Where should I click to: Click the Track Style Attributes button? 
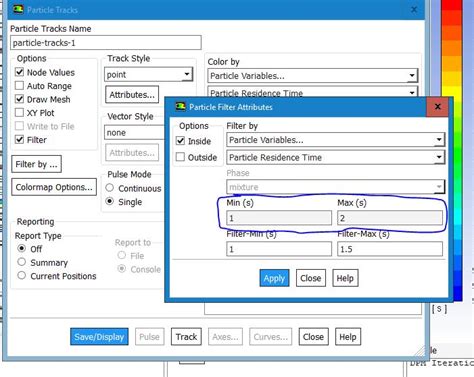(132, 95)
